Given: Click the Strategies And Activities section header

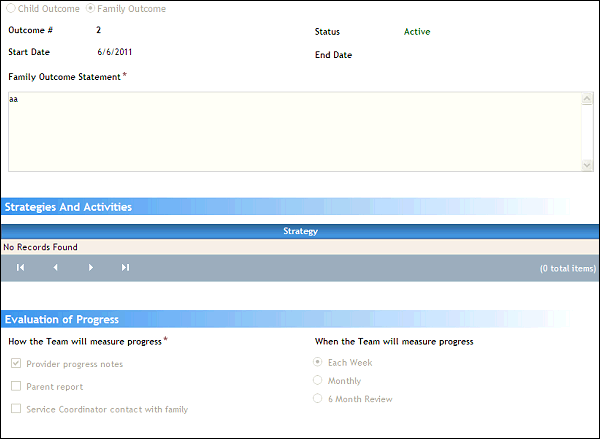Looking at the screenshot, I should click(x=68, y=207).
